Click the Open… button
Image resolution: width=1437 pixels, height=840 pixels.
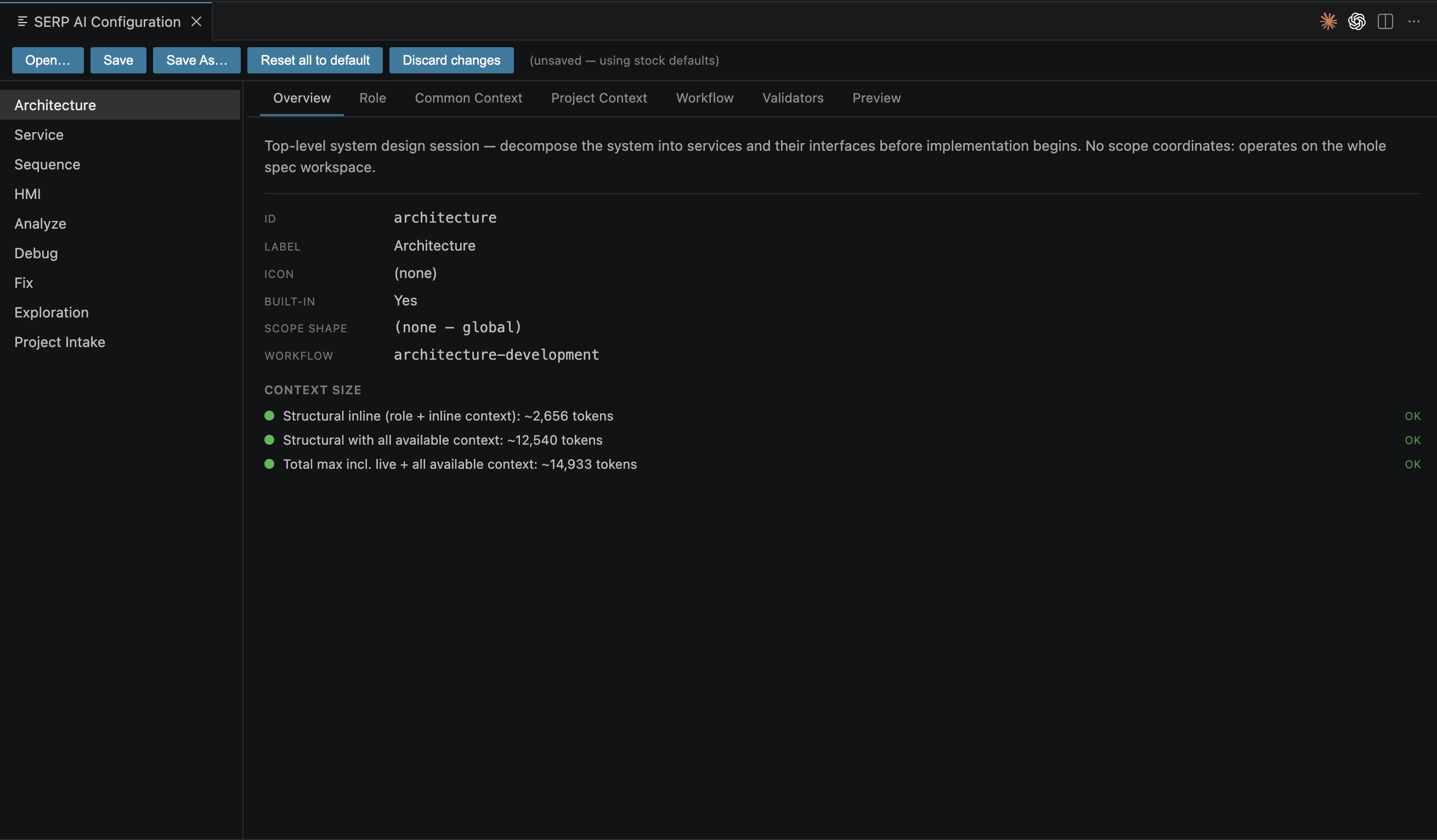[48, 60]
